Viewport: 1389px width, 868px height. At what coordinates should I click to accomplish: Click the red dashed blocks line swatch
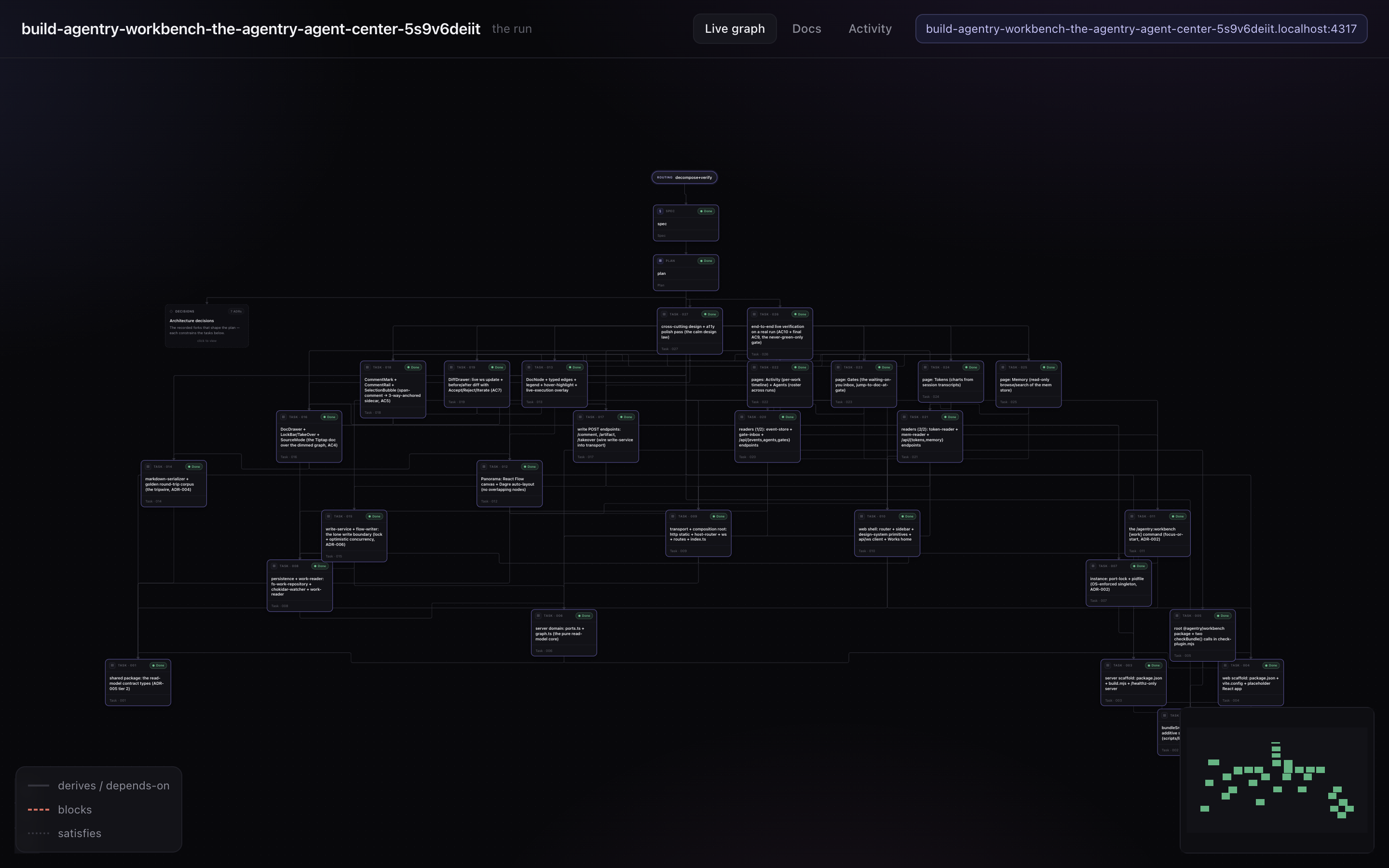(x=39, y=810)
